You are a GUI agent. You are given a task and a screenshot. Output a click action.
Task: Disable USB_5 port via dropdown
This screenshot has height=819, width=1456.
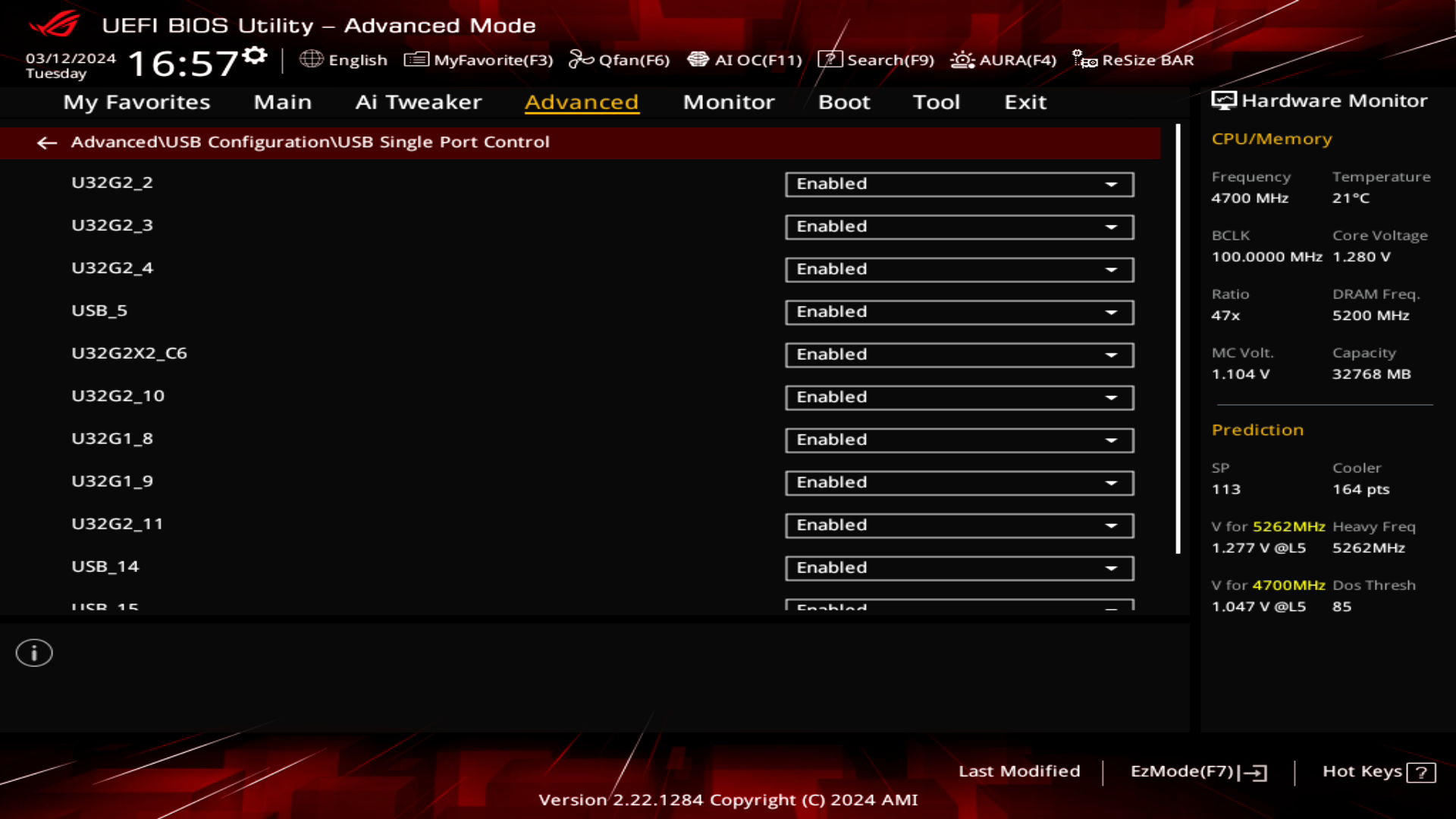958,311
